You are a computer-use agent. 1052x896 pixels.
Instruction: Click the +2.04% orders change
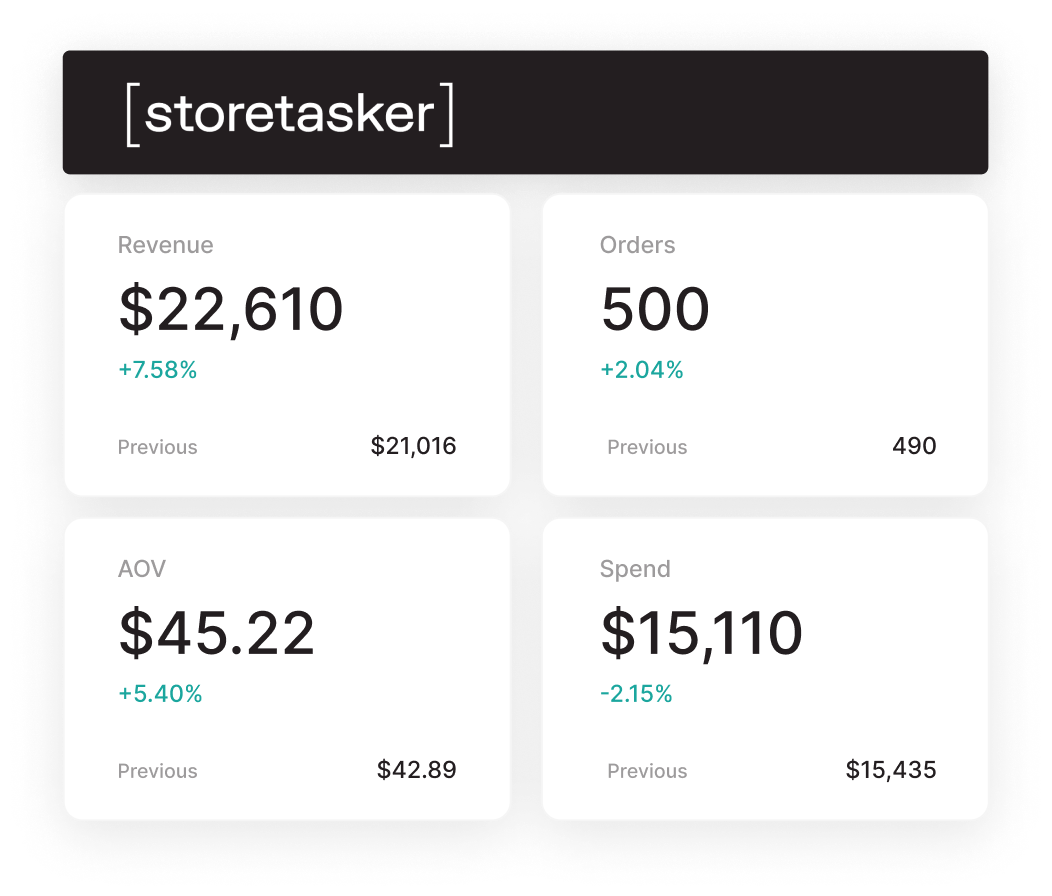tap(642, 370)
